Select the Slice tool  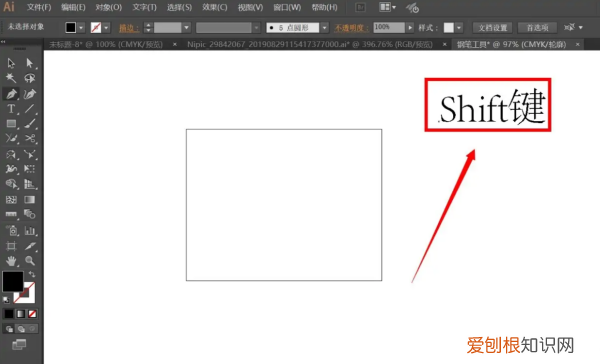(29, 246)
